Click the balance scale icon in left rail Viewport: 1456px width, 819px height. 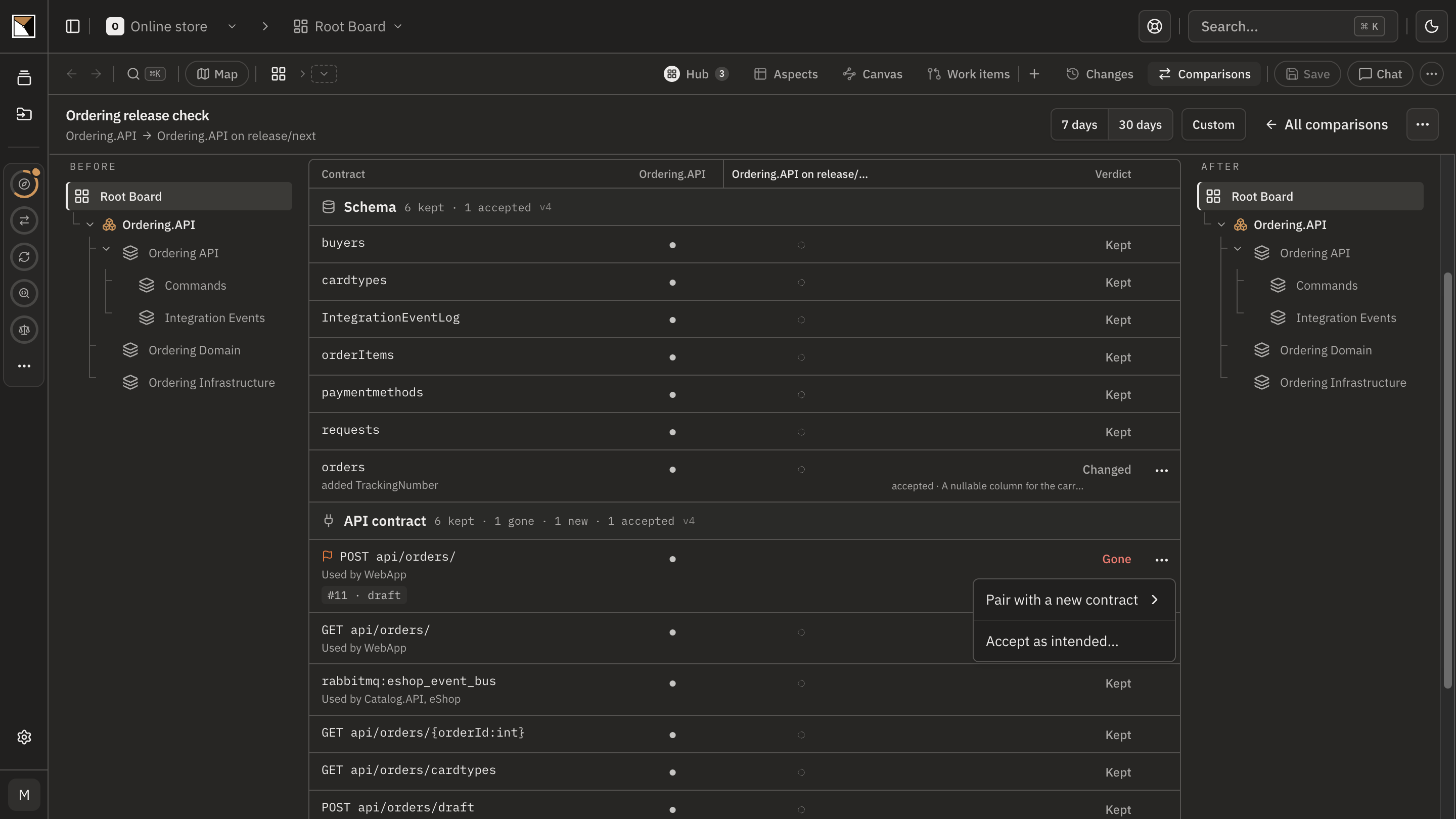[x=24, y=330]
